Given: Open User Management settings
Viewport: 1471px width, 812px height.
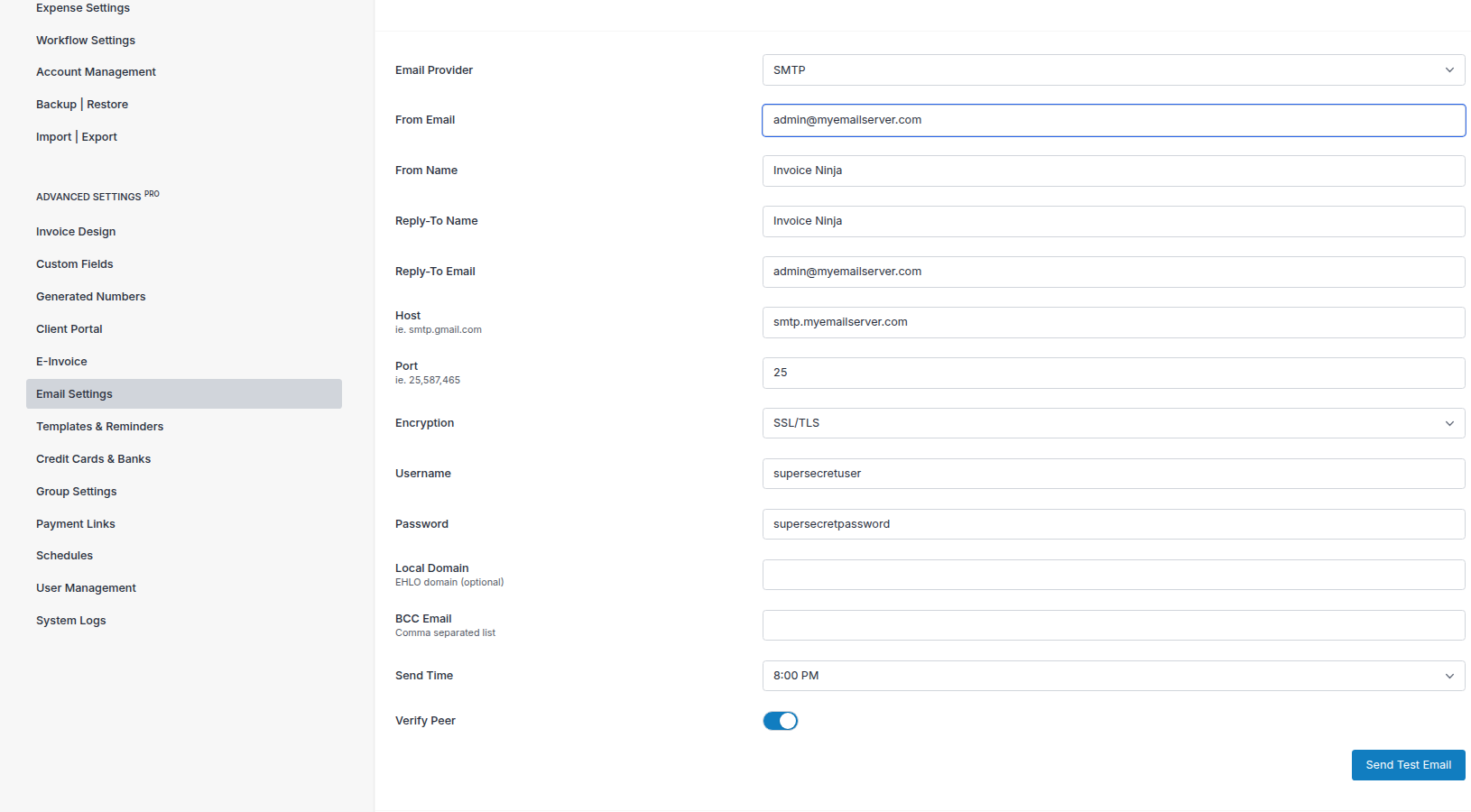Looking at the screenshot, I should coord(86,587).
